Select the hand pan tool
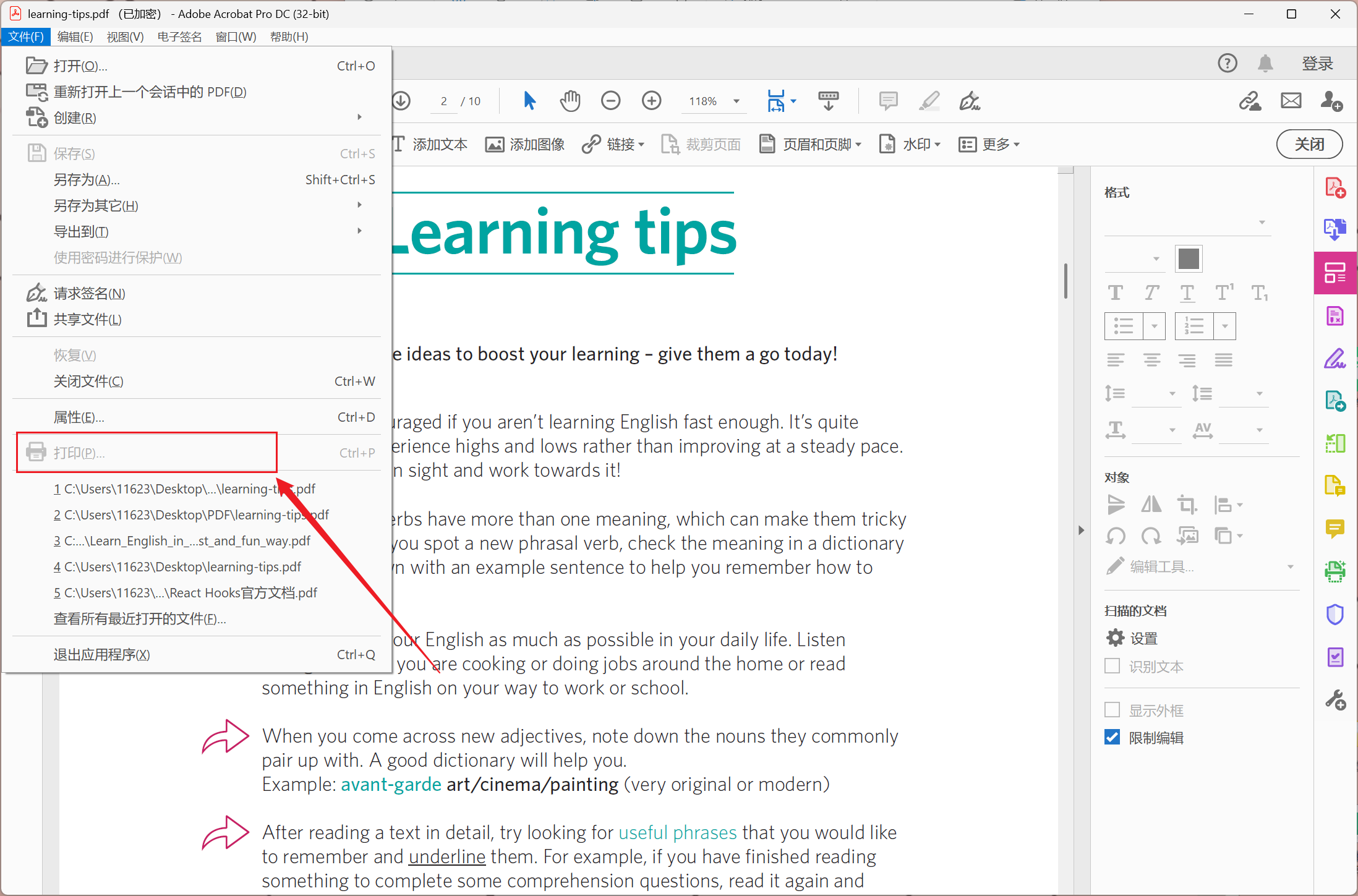Image resolution: width=1358 pixels, height=896 pixels. pyautogui.click(x=570, y=101)
